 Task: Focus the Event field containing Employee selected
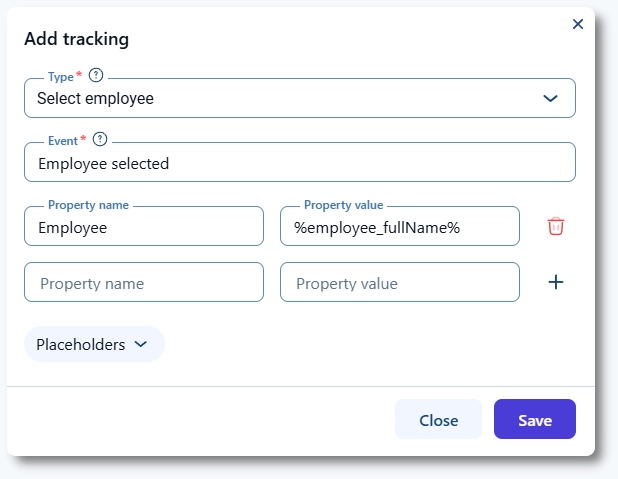[299, 163]
